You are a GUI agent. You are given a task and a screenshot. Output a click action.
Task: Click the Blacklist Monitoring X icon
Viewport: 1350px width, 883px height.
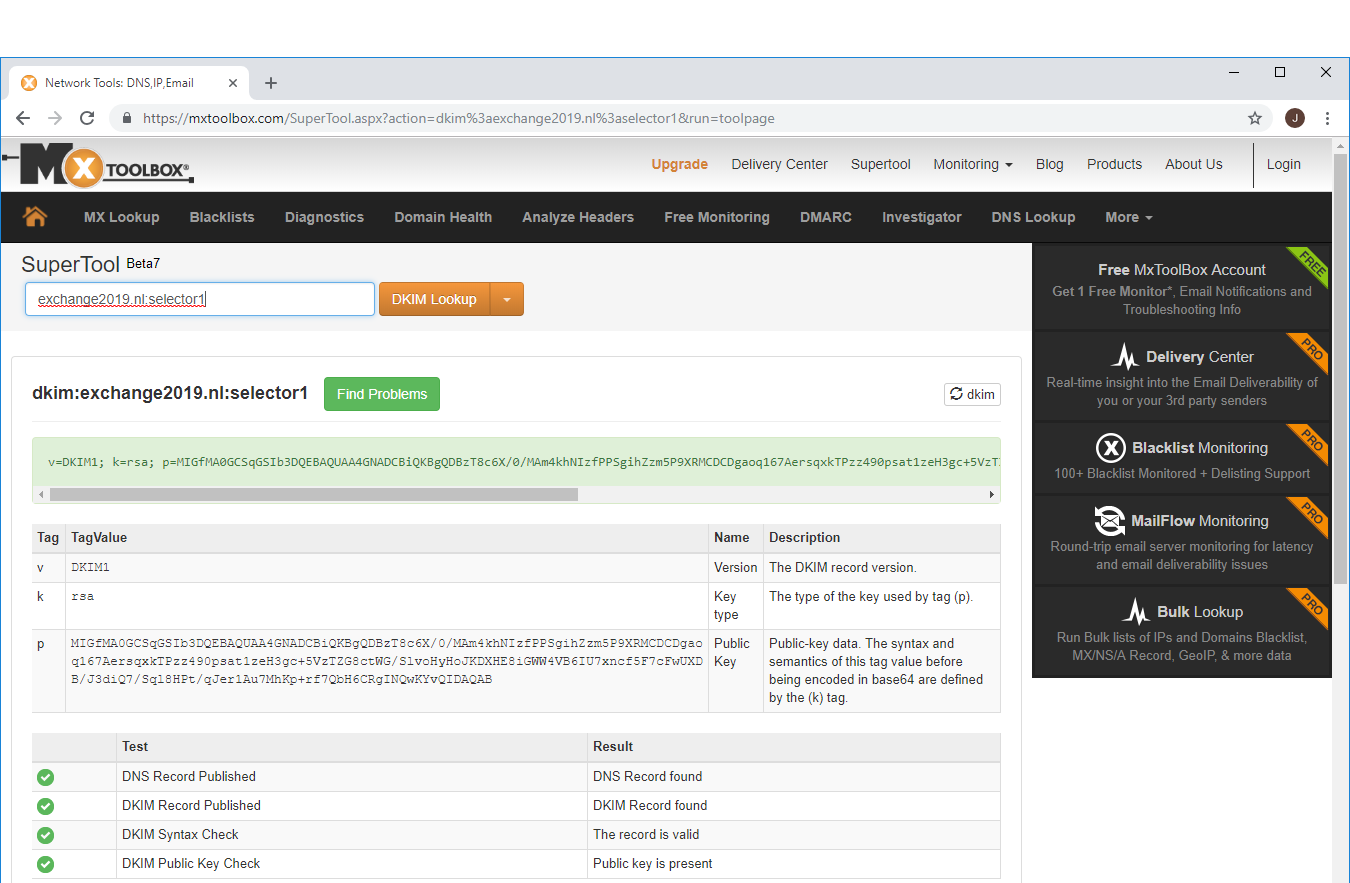1109,447
